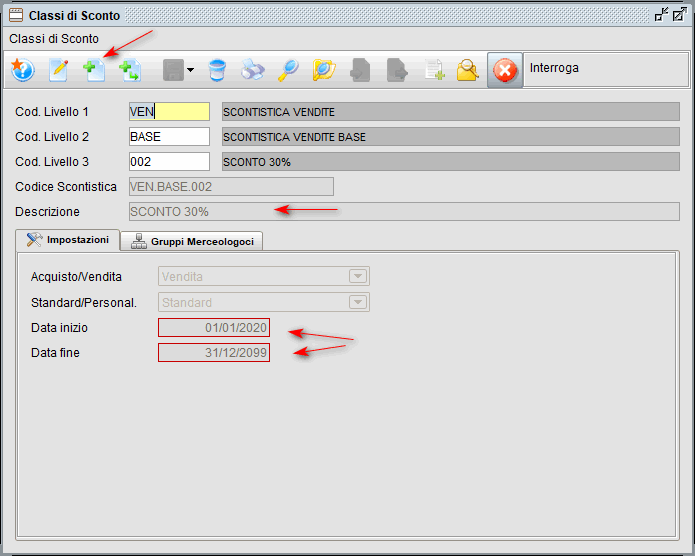Screen dimensions: 695x556
Task: Click the edit pencil document icon
Action: coord(59,70)
